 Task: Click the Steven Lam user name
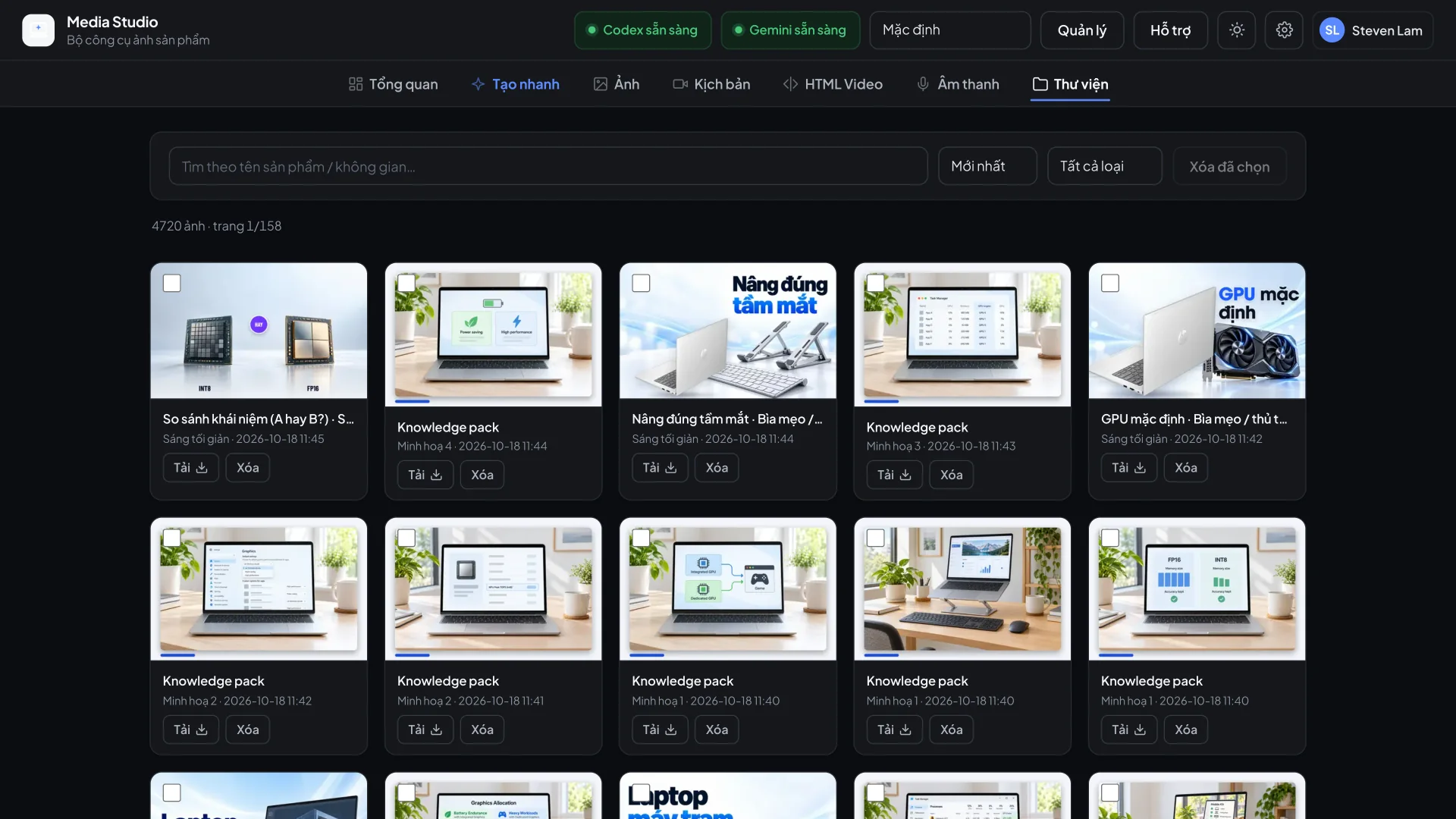click(x=1386, y=30)
